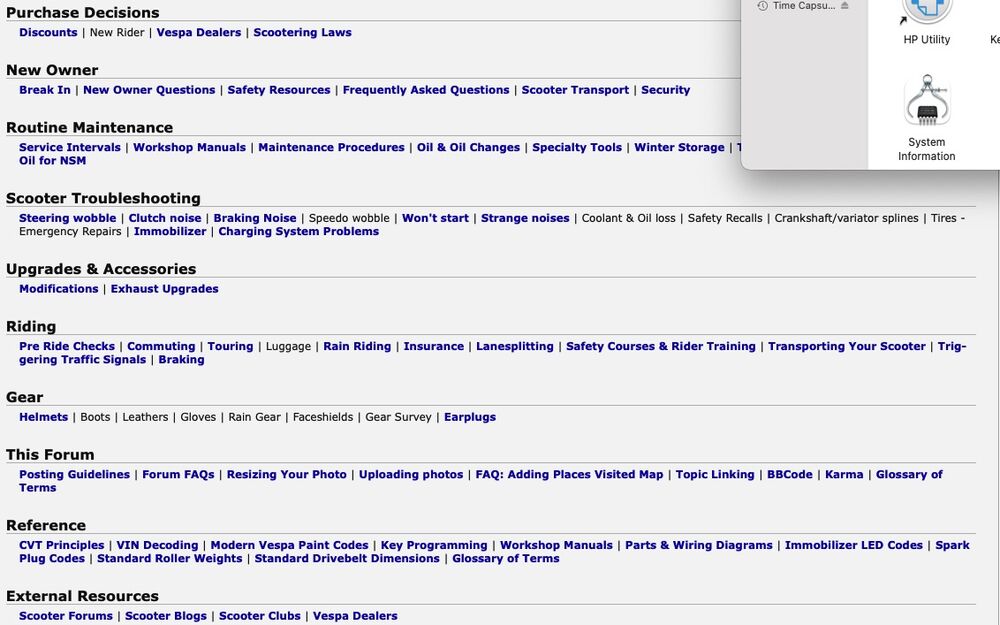Open Modern Vespa Paint Codes link
The width and height of the screenshot is (1000, 625).
(287, 545)
